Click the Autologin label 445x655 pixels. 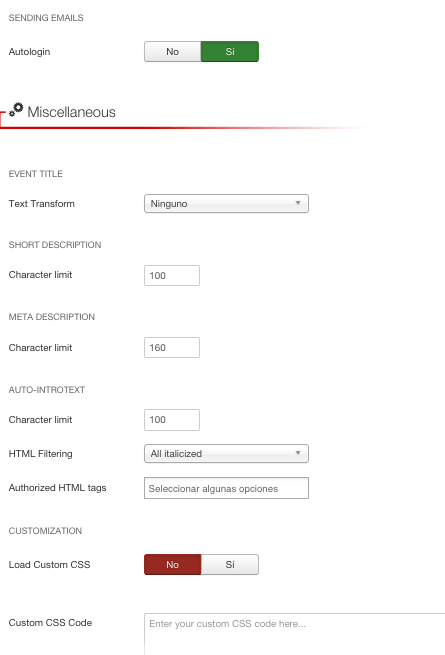(29, 52)
